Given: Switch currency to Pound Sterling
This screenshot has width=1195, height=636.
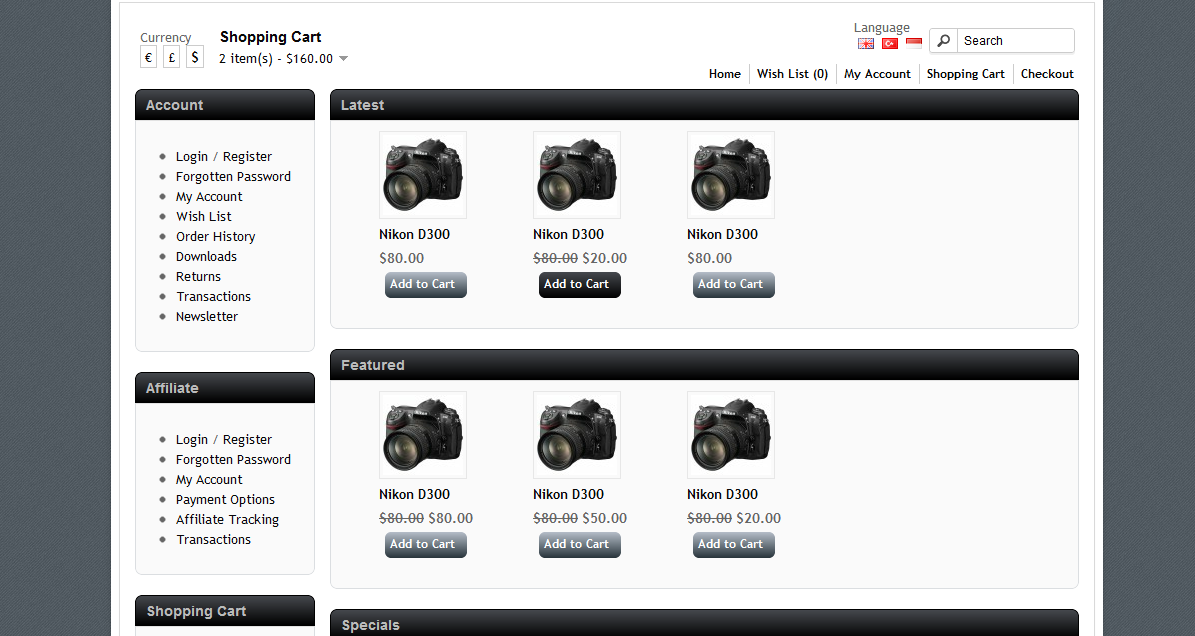Looking at the screenshot, I should [x=171, y=57].
